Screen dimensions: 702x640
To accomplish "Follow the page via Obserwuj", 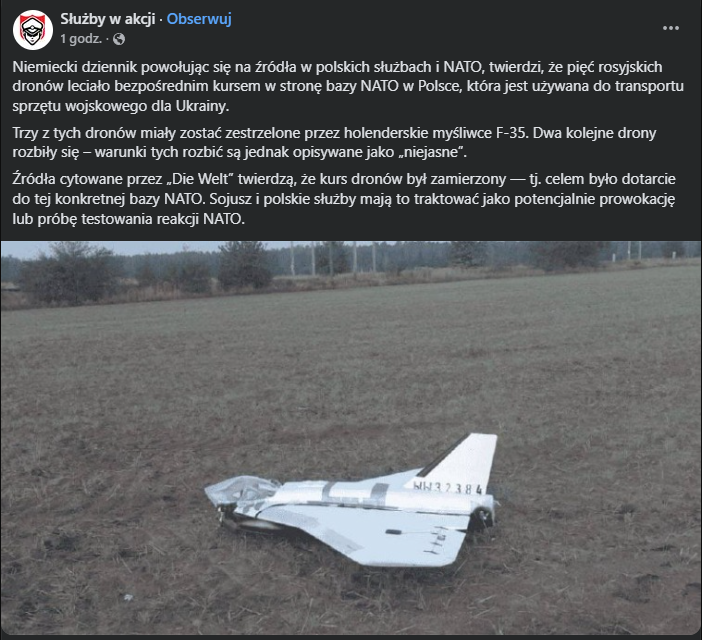I will click(x=199, y=19).
